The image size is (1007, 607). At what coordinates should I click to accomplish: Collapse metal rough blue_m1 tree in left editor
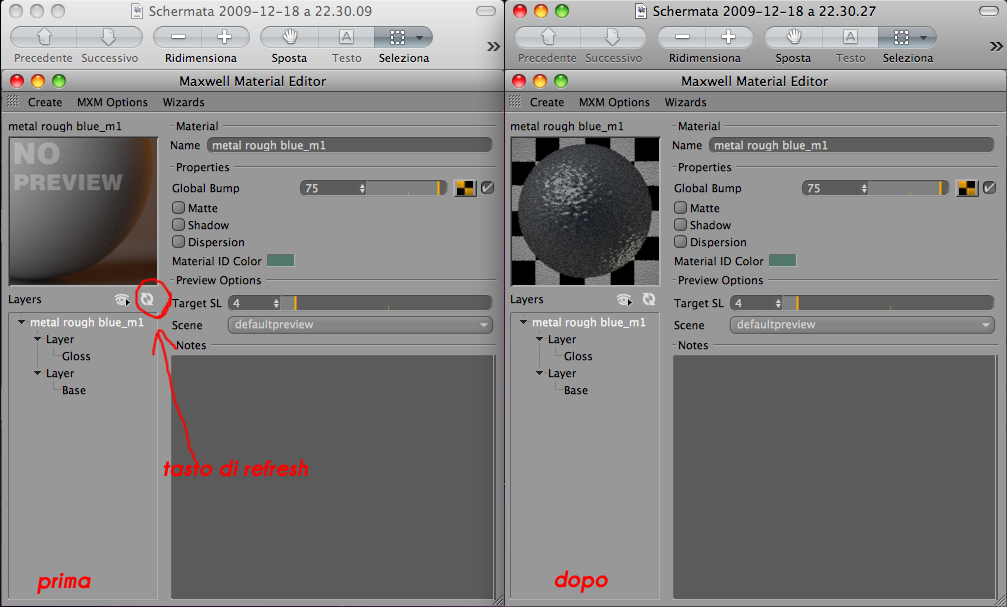tap(21, 322)
